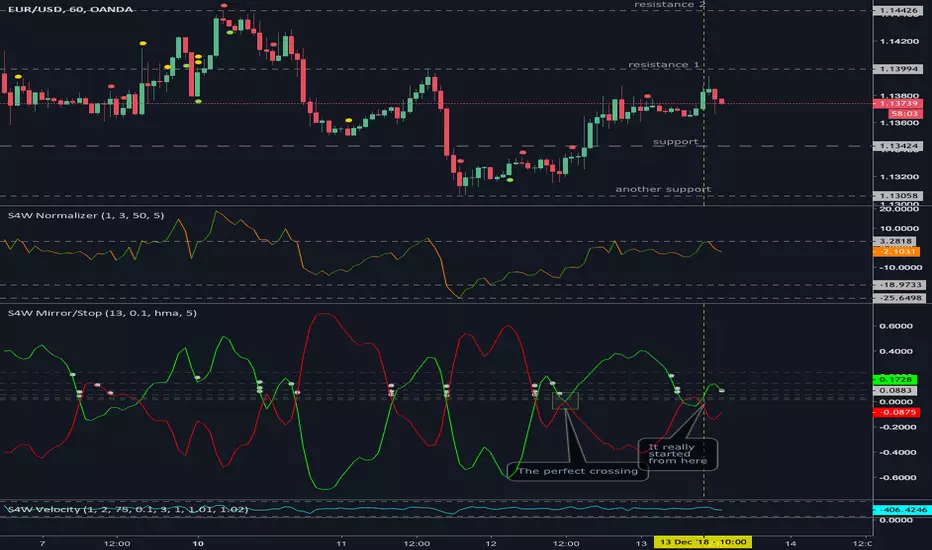The width and height of the screenshot is (932, 550).
Task: Click the 'another support' line label
Action: click(x=663, y=189)
